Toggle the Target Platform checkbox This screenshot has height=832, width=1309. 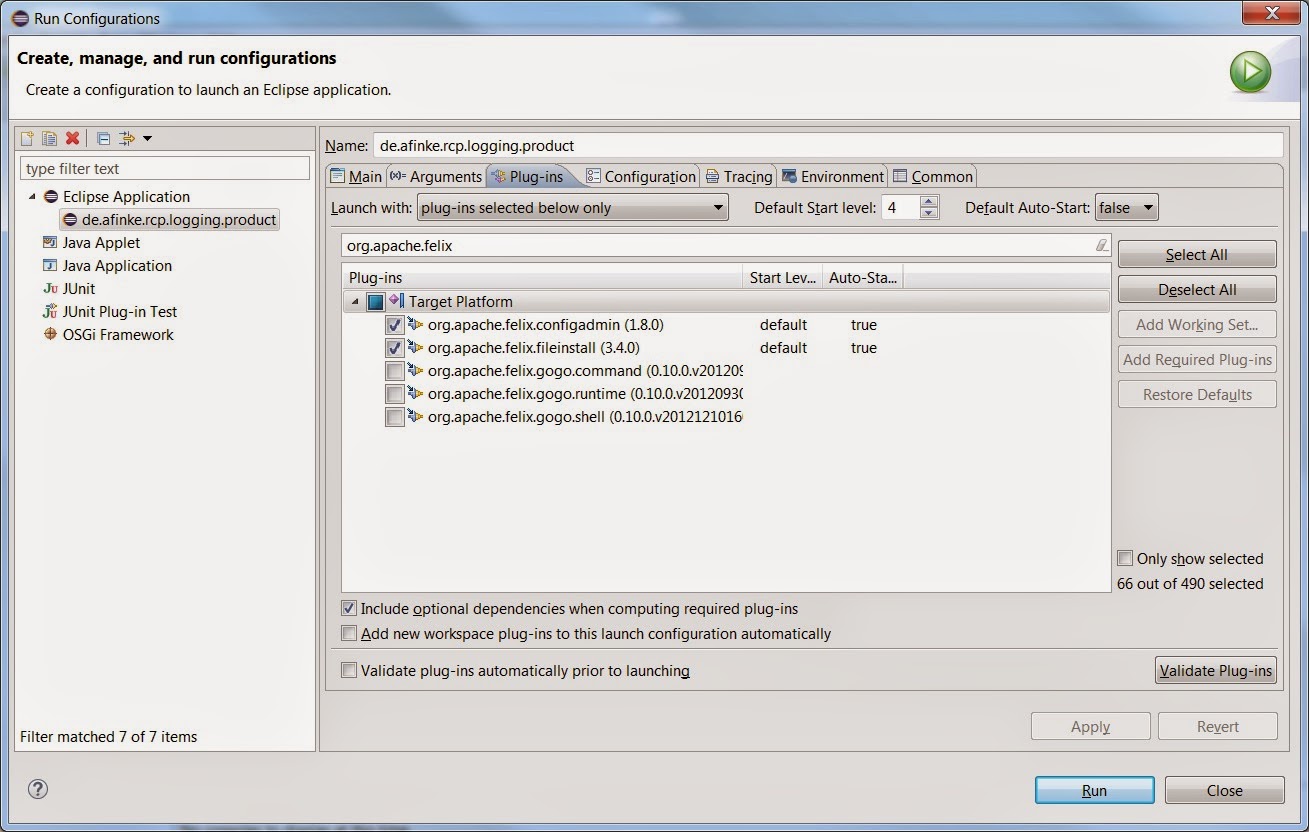pos(375,302)
